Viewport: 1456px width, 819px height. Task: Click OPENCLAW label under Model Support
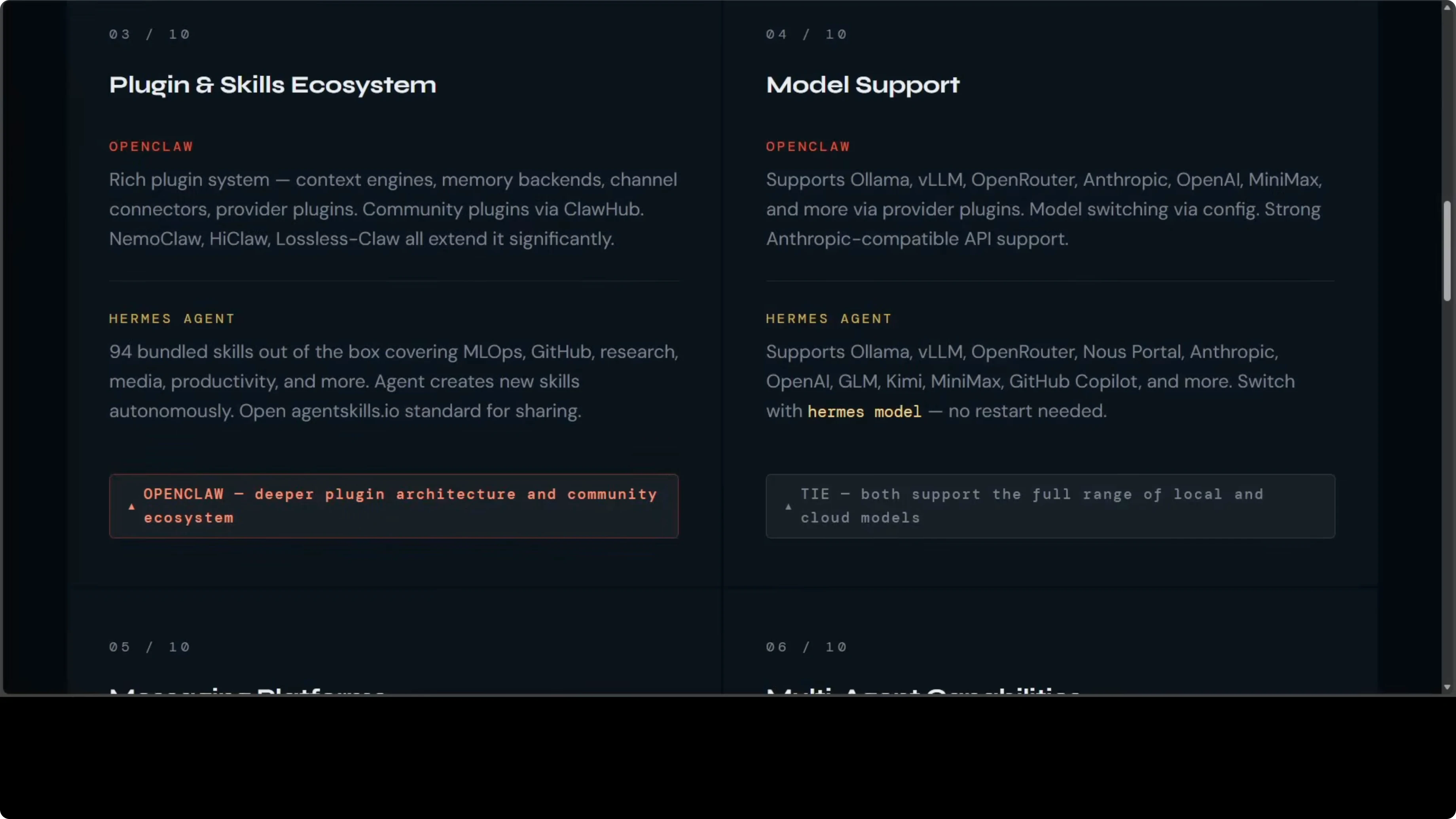click(808, 146)
